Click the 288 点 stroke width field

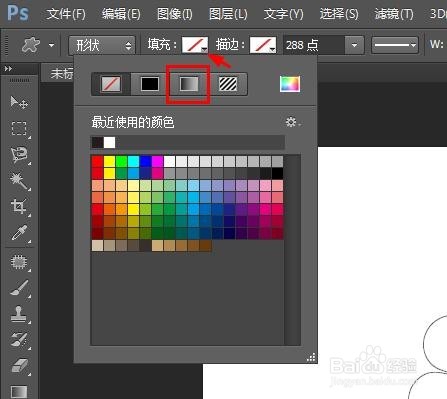coord(314,45)
